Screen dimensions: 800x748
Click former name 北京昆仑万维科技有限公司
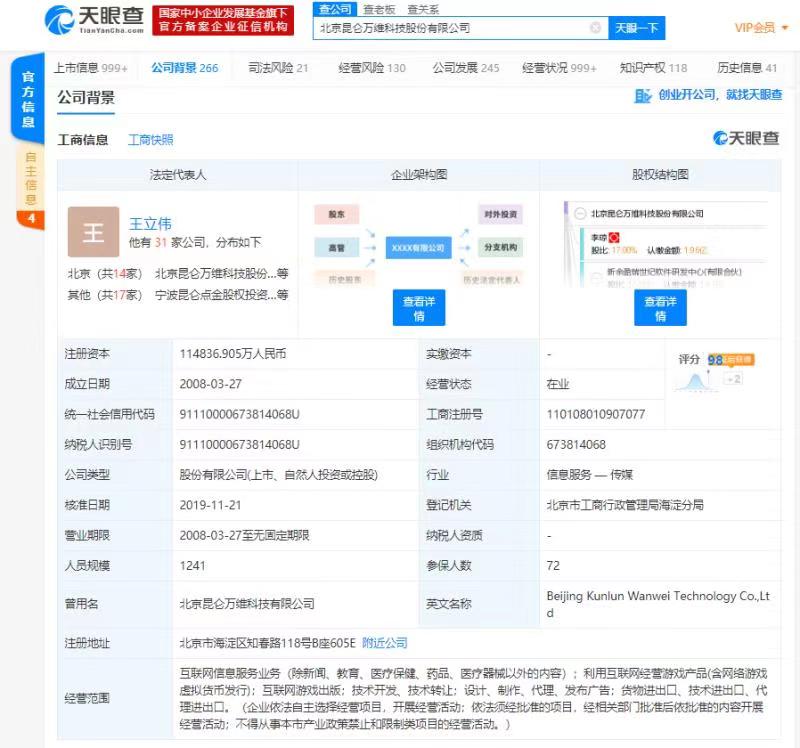click(247, 604)
